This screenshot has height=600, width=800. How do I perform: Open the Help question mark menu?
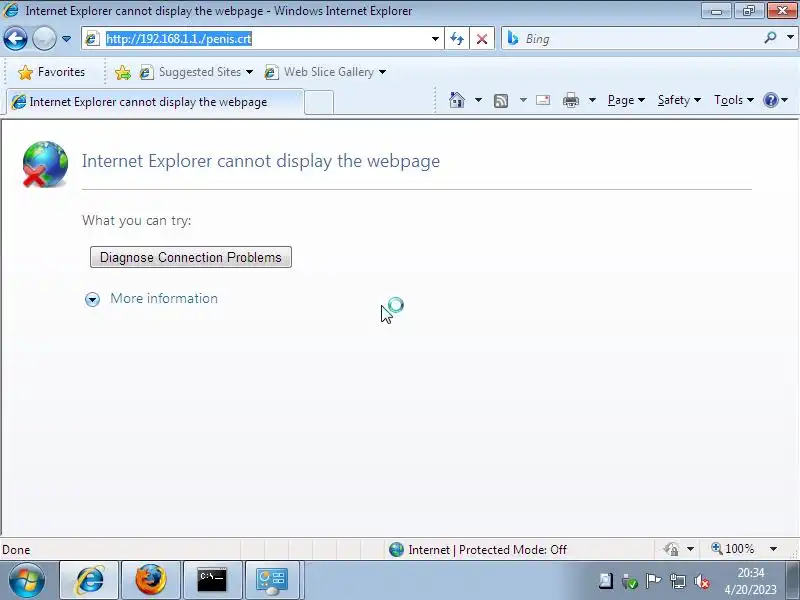(775, 100)
